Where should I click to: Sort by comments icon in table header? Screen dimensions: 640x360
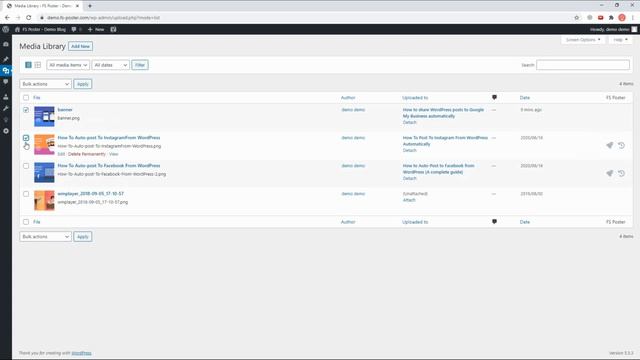(x=494, y=97)
